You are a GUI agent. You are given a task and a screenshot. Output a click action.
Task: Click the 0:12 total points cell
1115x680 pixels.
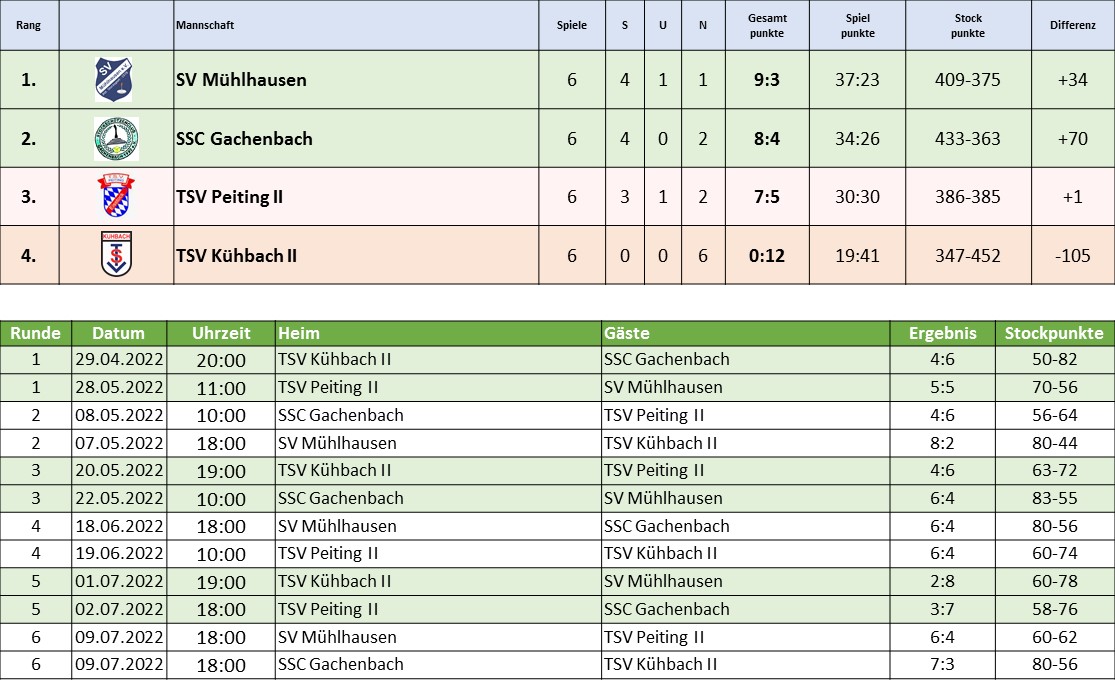(x=767, y=255)
